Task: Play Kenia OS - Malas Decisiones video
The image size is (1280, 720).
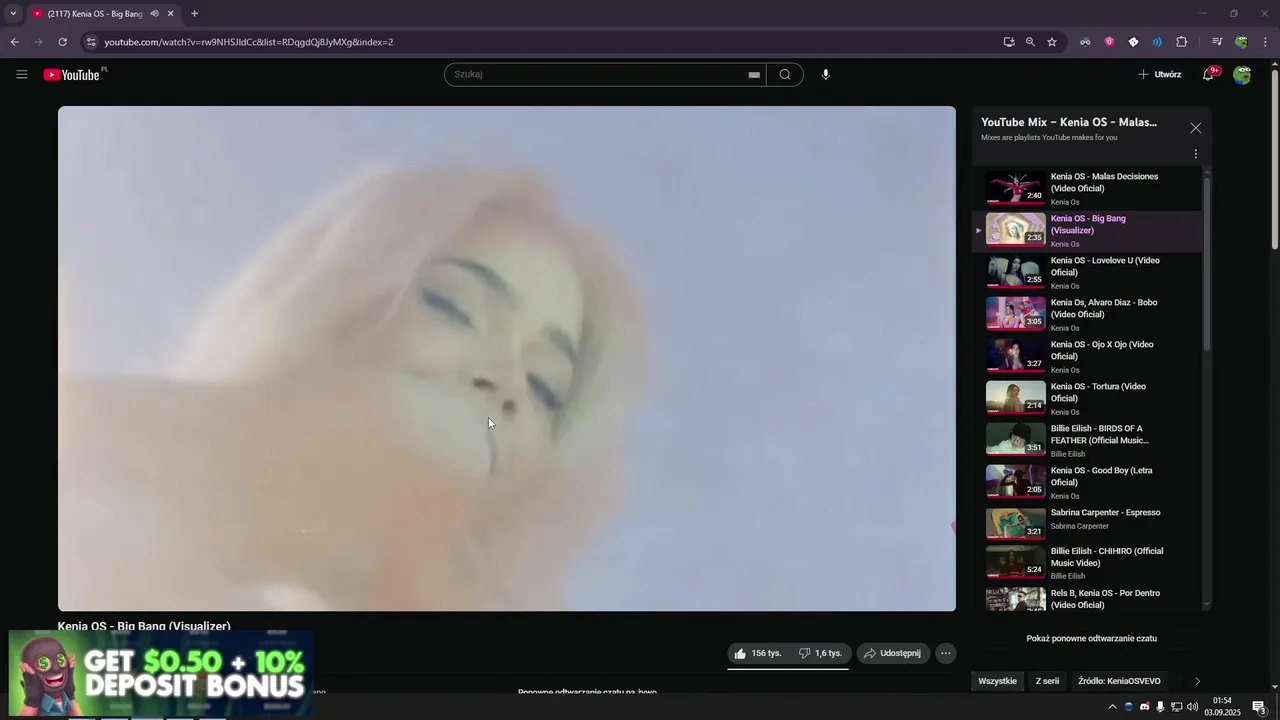Action: click(x=1089, y=188)
